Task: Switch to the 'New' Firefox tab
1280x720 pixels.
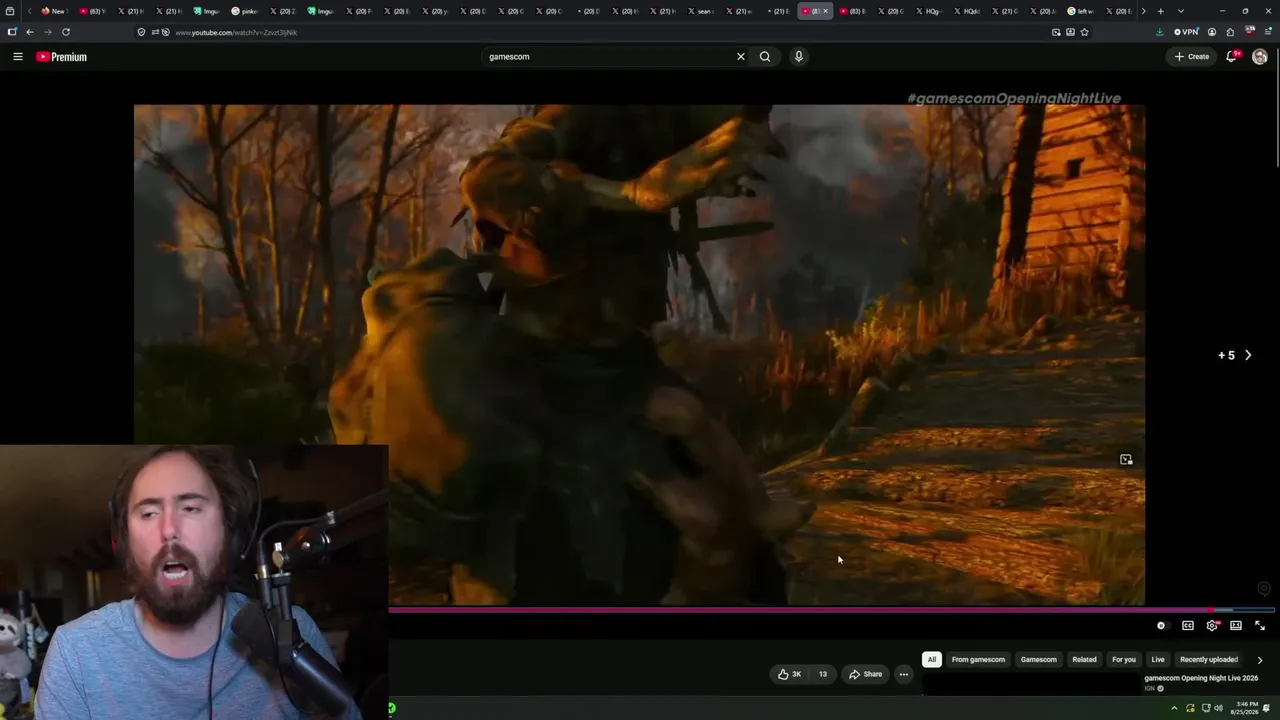Action: tap(53, 11)
